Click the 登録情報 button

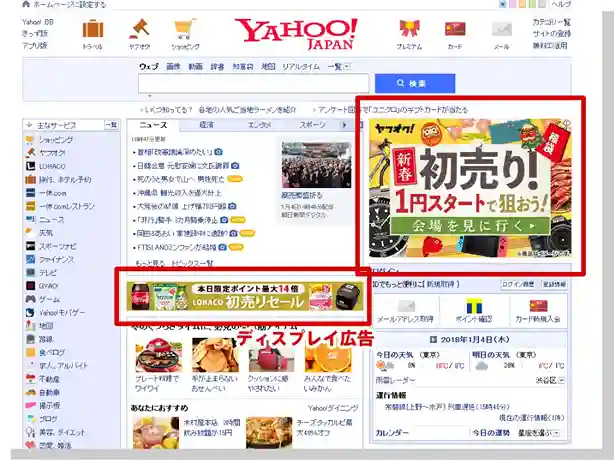(554, 284)
